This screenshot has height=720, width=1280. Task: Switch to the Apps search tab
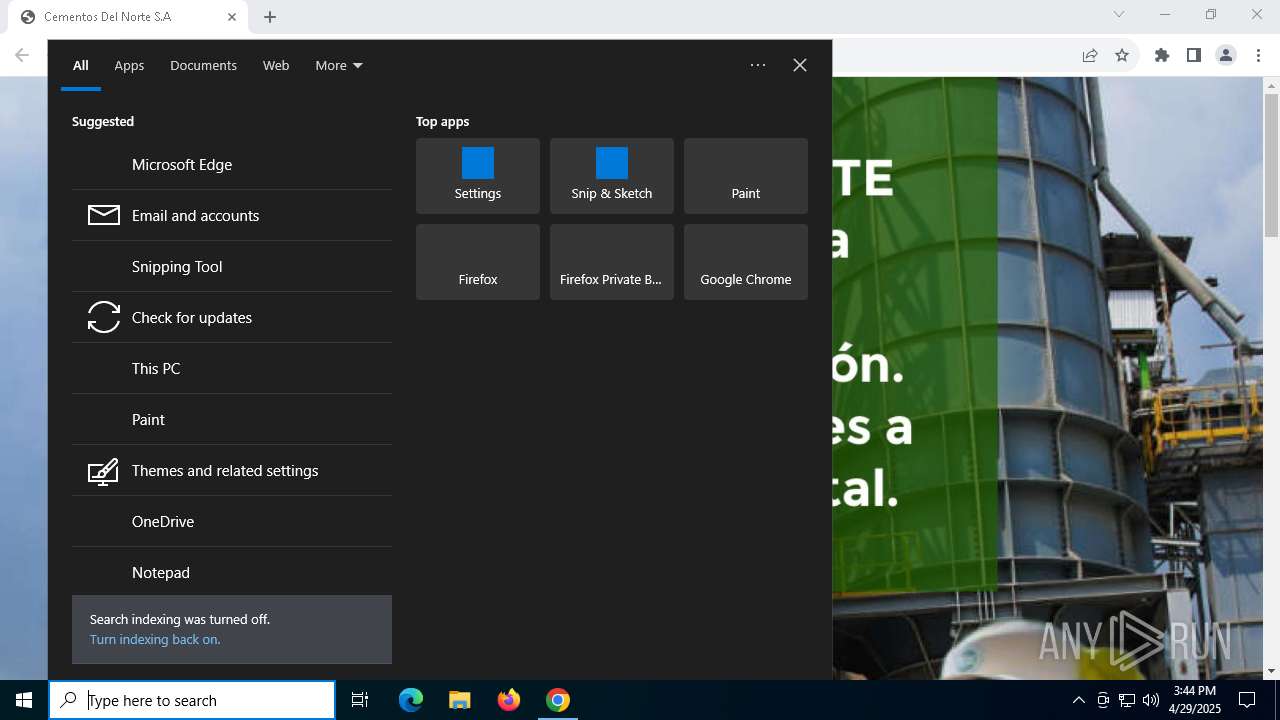(x=129, y=65)
